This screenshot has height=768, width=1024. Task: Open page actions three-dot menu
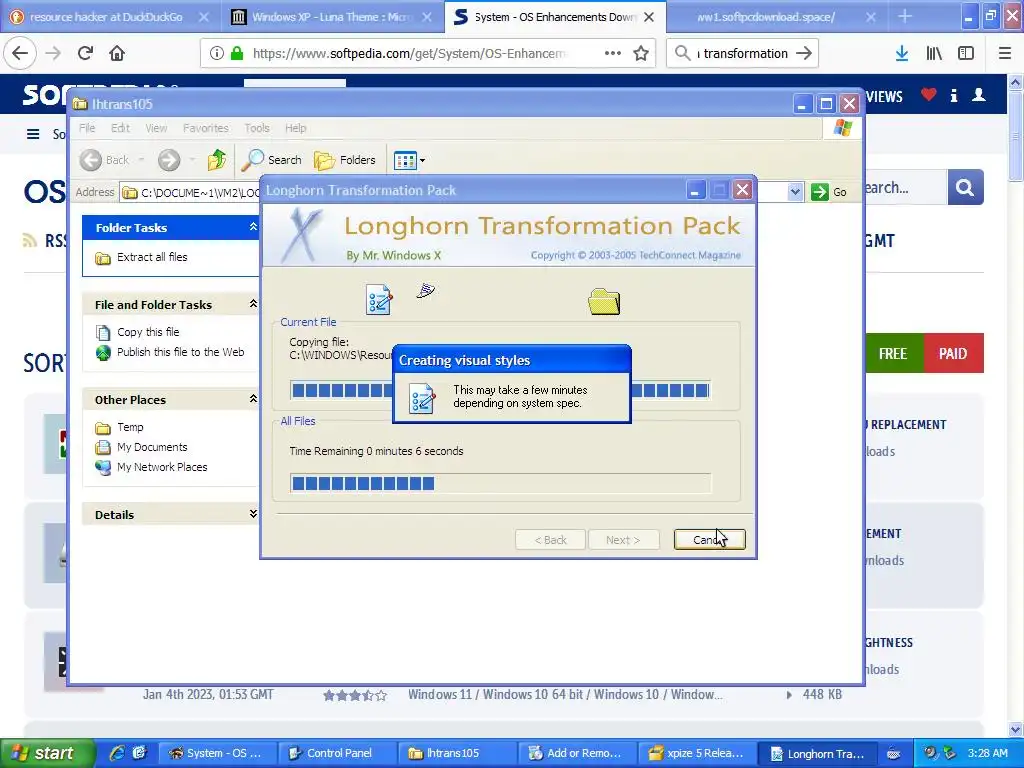(613, 54)
